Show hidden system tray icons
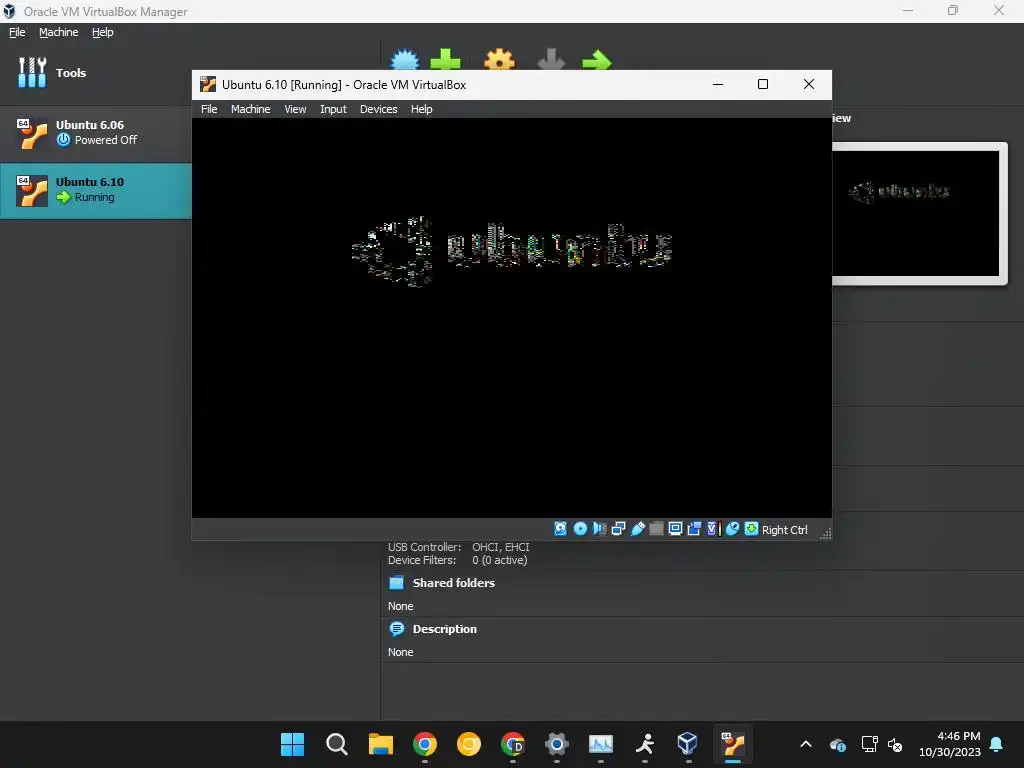 pyautogui.click(x=806, y=744)
